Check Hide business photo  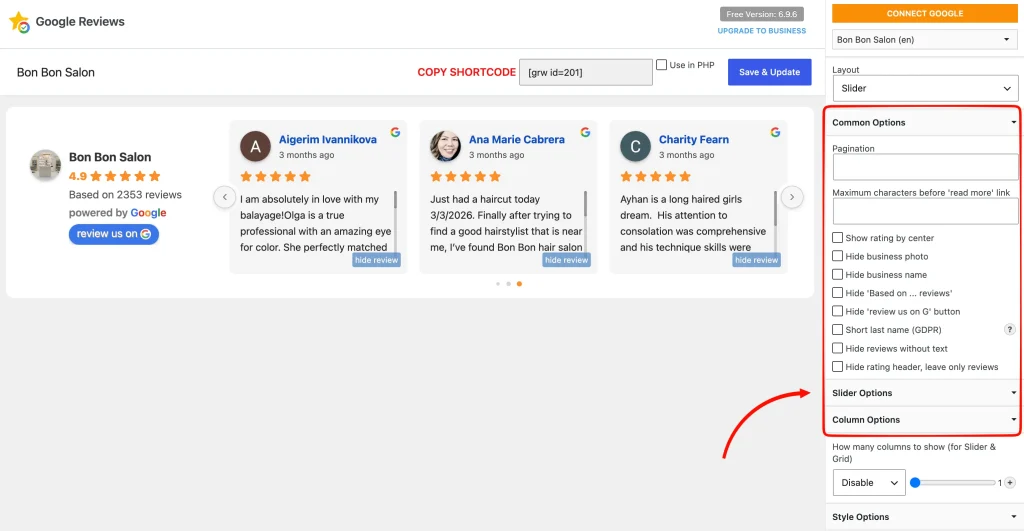tap(837, 256)
